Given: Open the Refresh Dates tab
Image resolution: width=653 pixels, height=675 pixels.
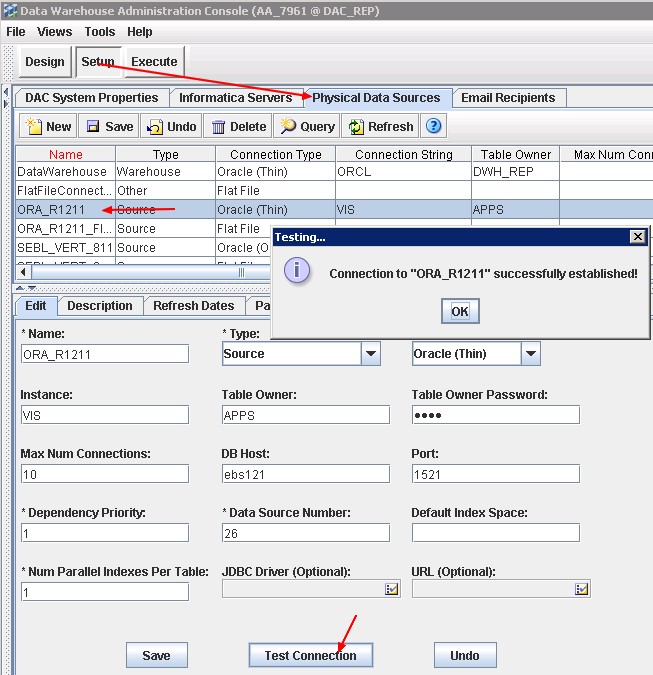Looking at the screenshot, I should pyautogui.click(x=193, y=306).
